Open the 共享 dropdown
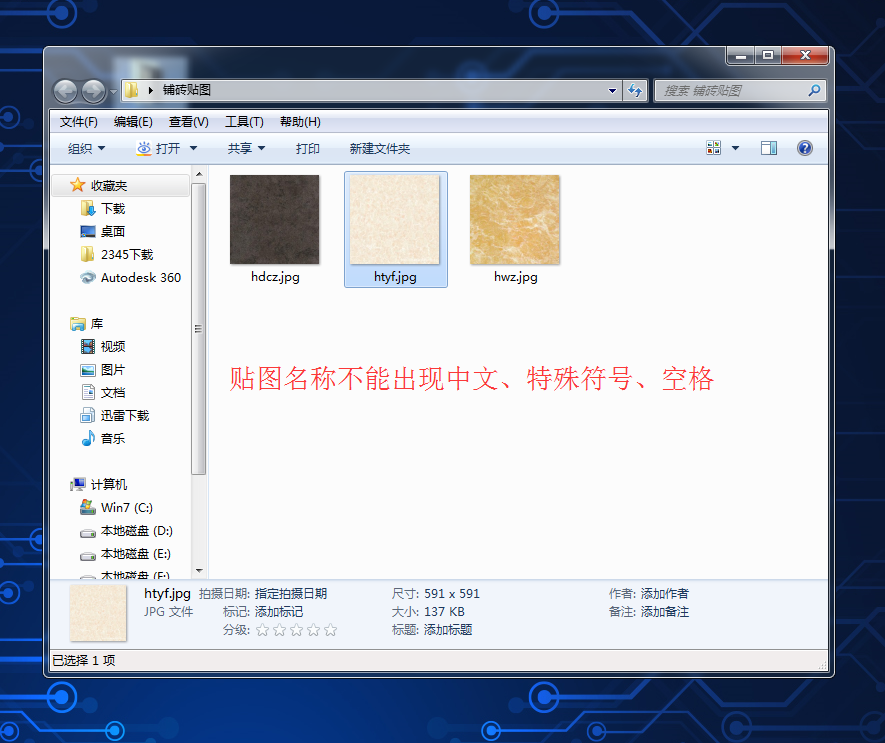Image resolution: width=885 pixels, height=743 pixels. pyautogui.click(x=246, y=148)
